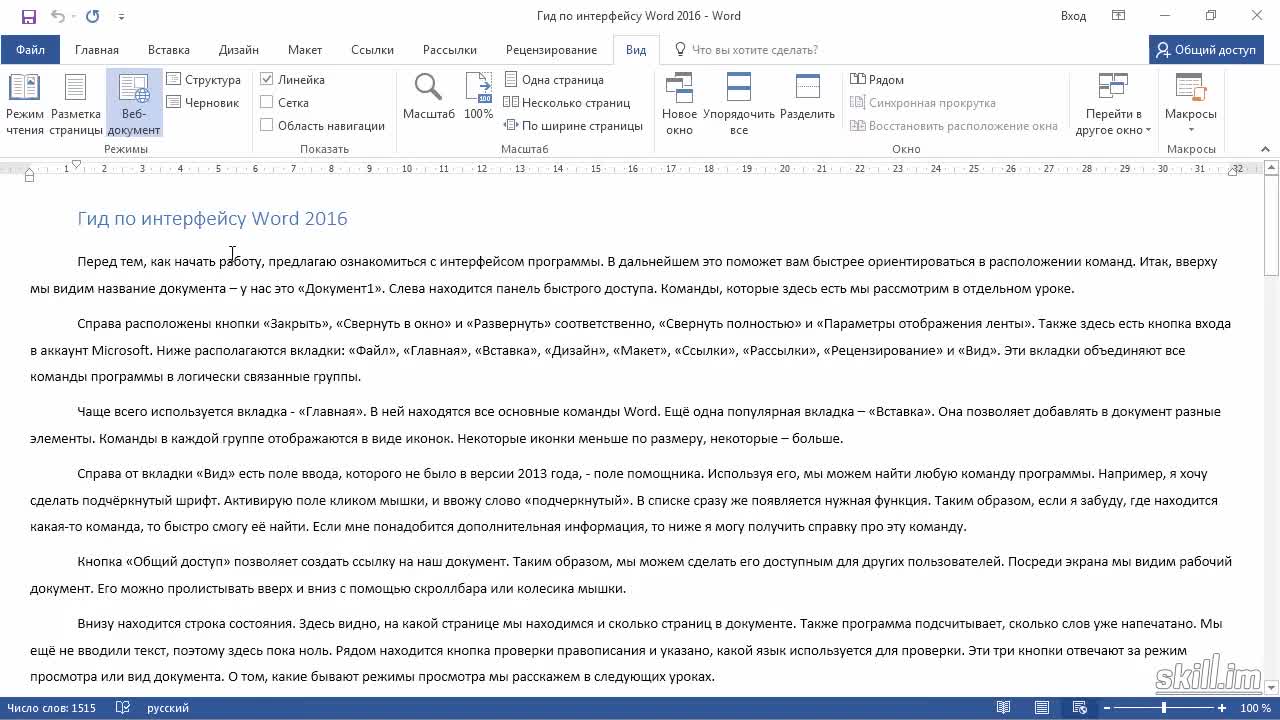The image size is (1280, 720).
Task: Switch to web layout in status bar
Action: [x=1080, y=708]
